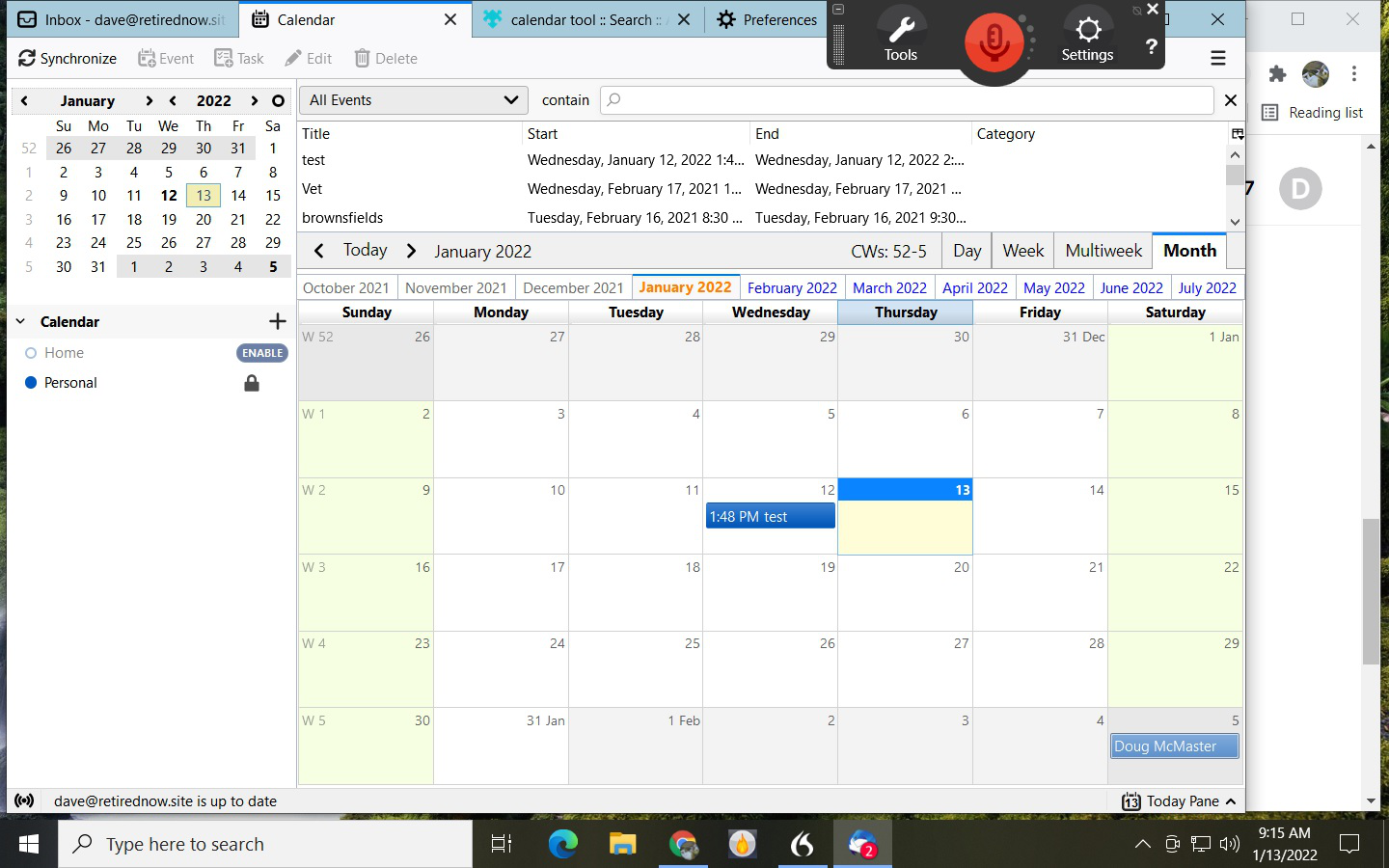1389x868 pixels.
Task: Open the All Events filter dropdown
Action: click(x=414, y=100)
